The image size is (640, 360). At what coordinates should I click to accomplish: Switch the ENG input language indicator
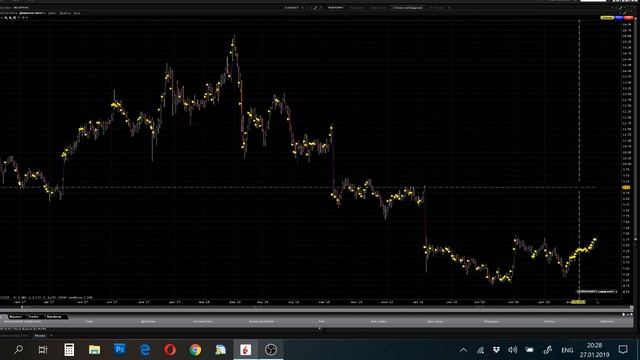tap(567, 350)
